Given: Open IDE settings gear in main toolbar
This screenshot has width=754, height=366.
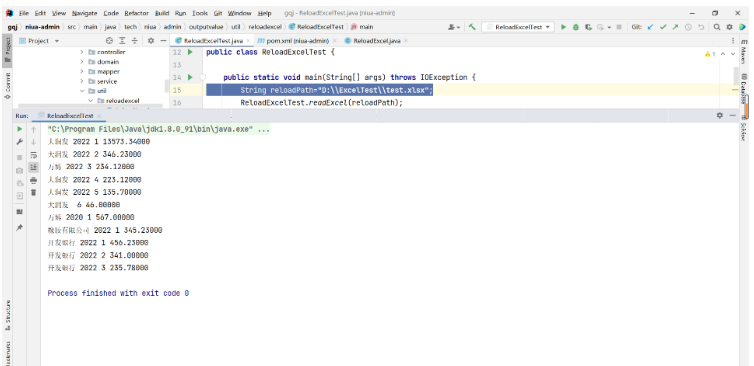Looking at the screenshot, I should tap(729, 27).
